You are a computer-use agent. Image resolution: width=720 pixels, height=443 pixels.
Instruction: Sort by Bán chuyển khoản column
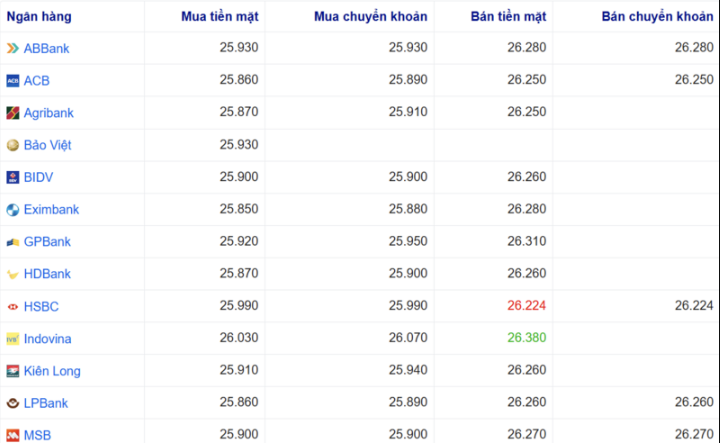pyautogui.click(x=650, y=16)
